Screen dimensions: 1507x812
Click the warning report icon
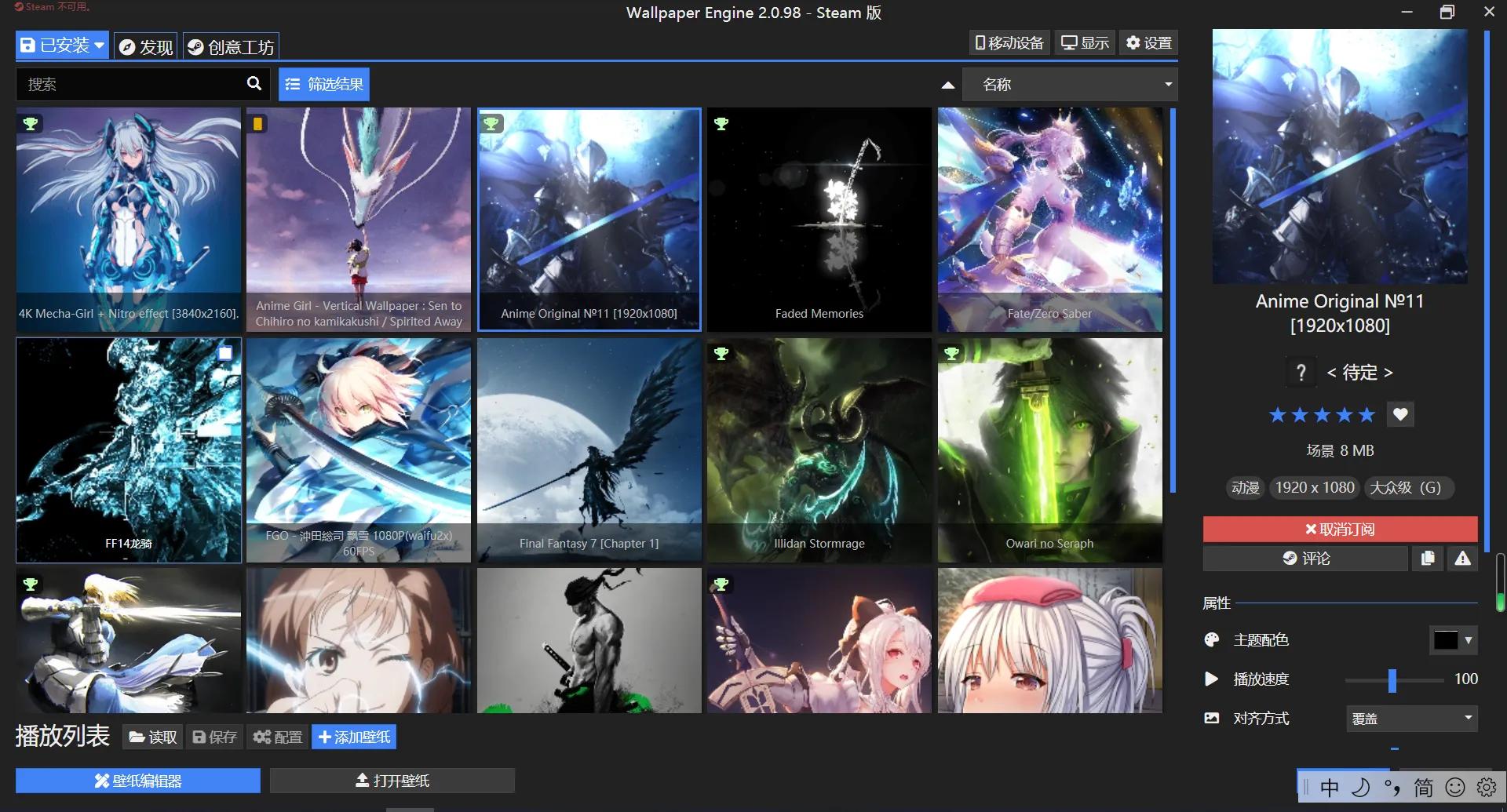pos(1462,558)
